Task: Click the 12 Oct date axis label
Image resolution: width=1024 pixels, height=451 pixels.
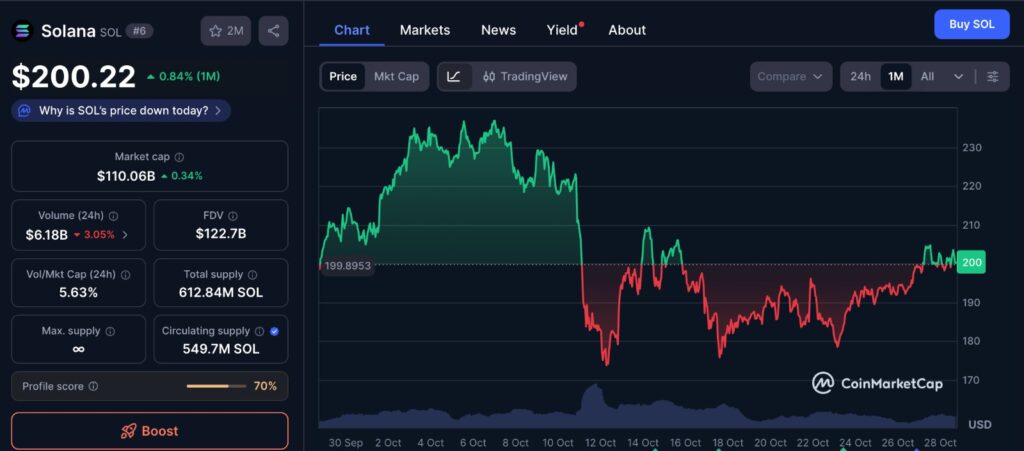Action: [x=601, y=443]
